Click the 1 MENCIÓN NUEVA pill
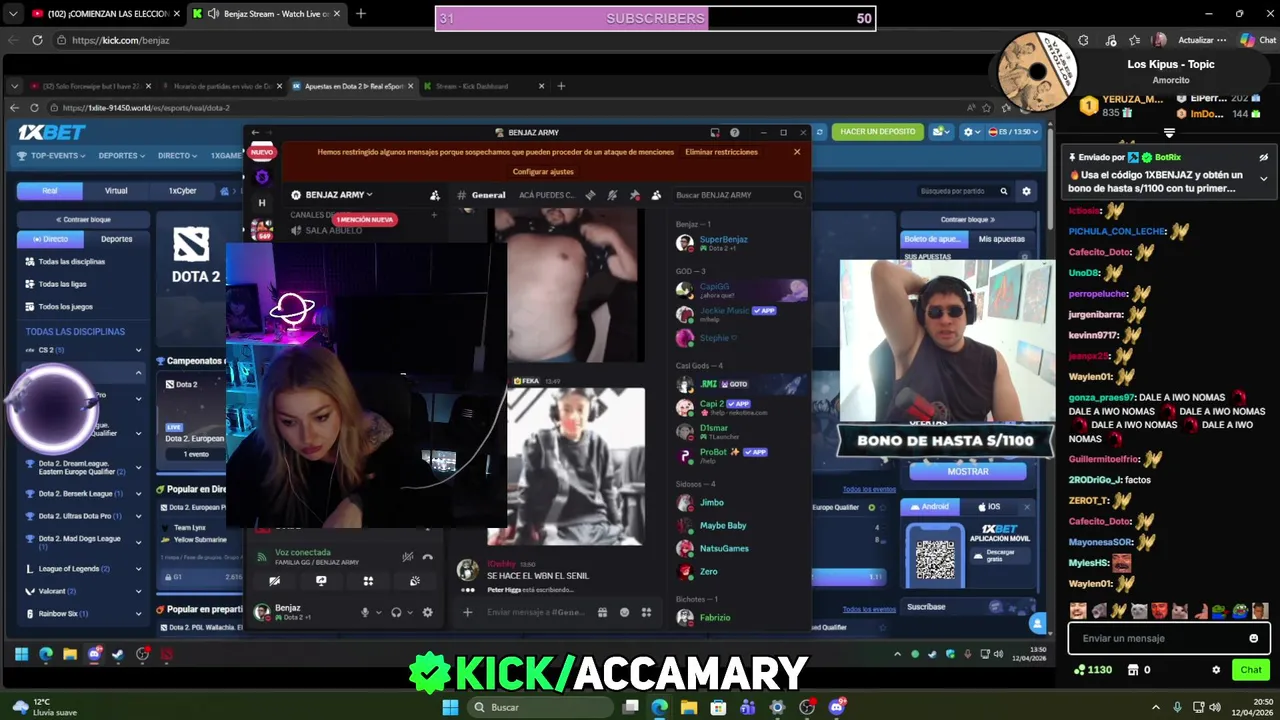Screen dimensions: 1280x720 [365, 219]
